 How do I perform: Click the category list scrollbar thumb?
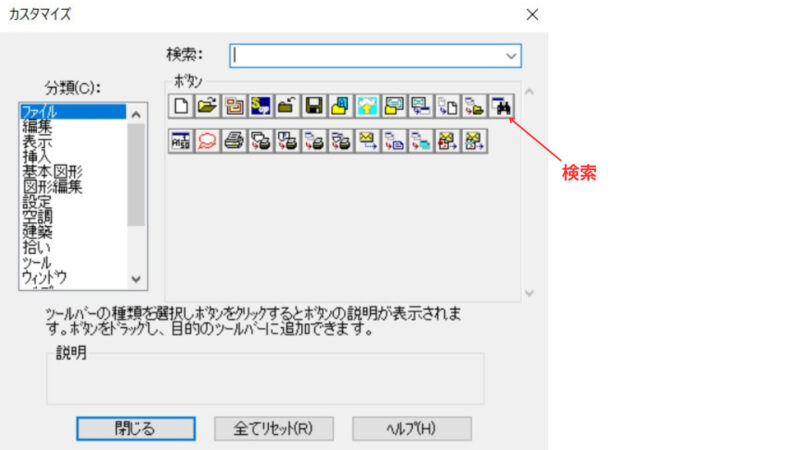click(136, 174)
